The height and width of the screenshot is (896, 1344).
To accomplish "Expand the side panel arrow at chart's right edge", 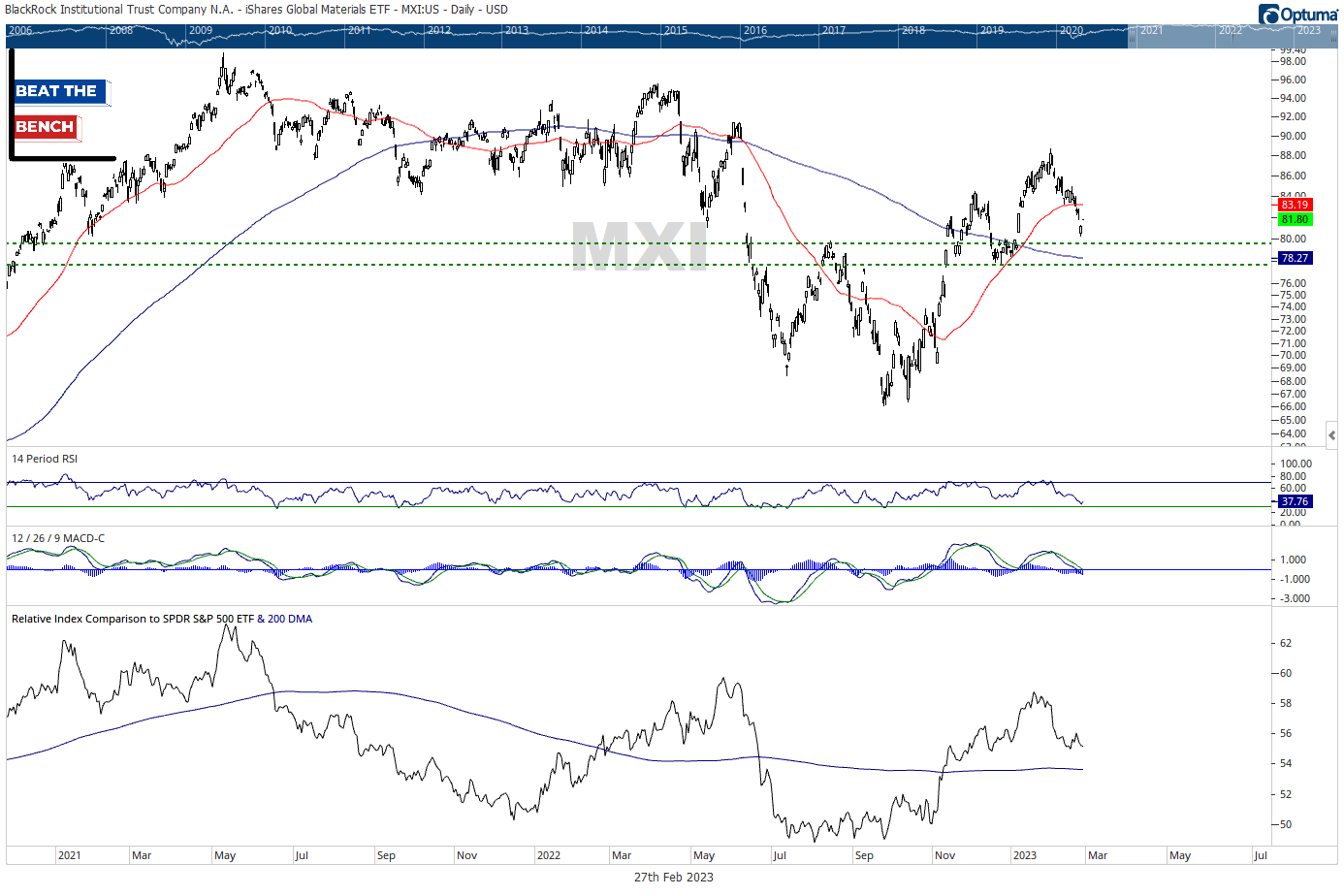I will tap(1332, 435).
